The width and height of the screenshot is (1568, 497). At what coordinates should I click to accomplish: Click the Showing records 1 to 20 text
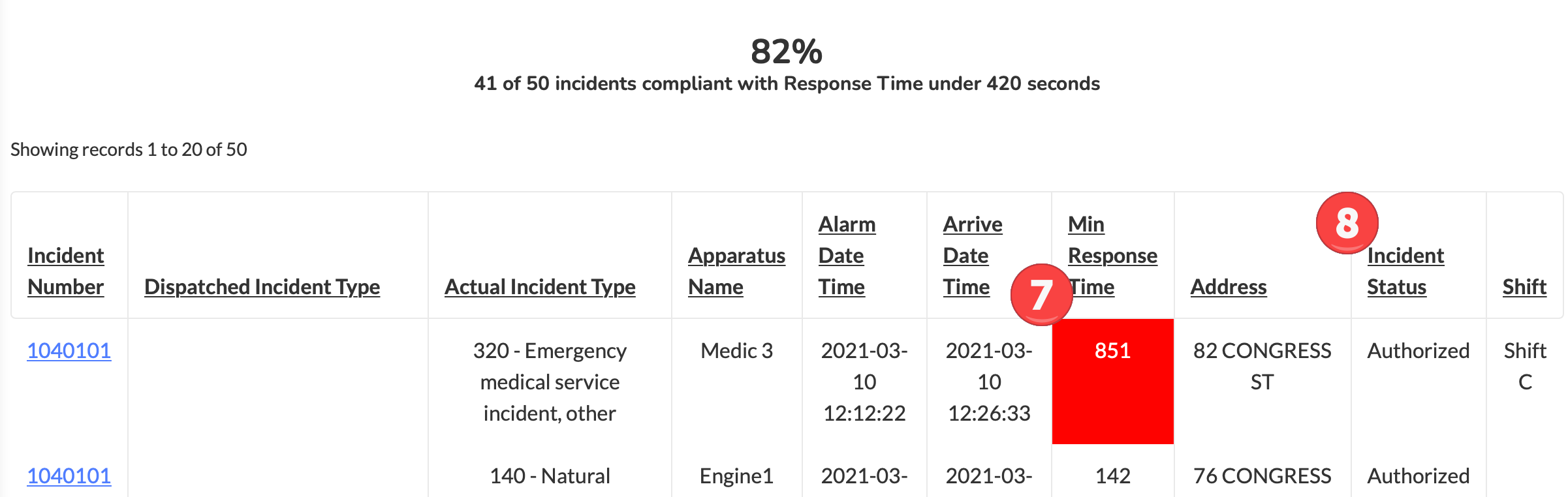[x=129, y=149]
